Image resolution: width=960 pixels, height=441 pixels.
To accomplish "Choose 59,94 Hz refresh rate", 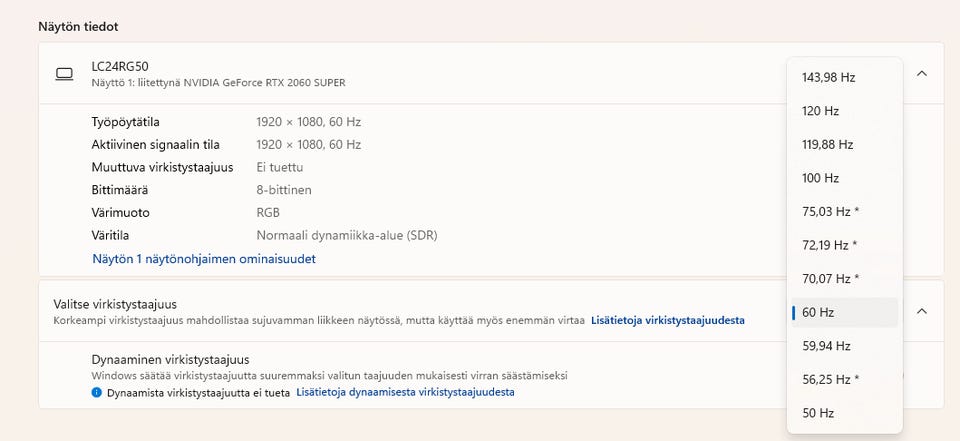I will click(x=844, y=346).
